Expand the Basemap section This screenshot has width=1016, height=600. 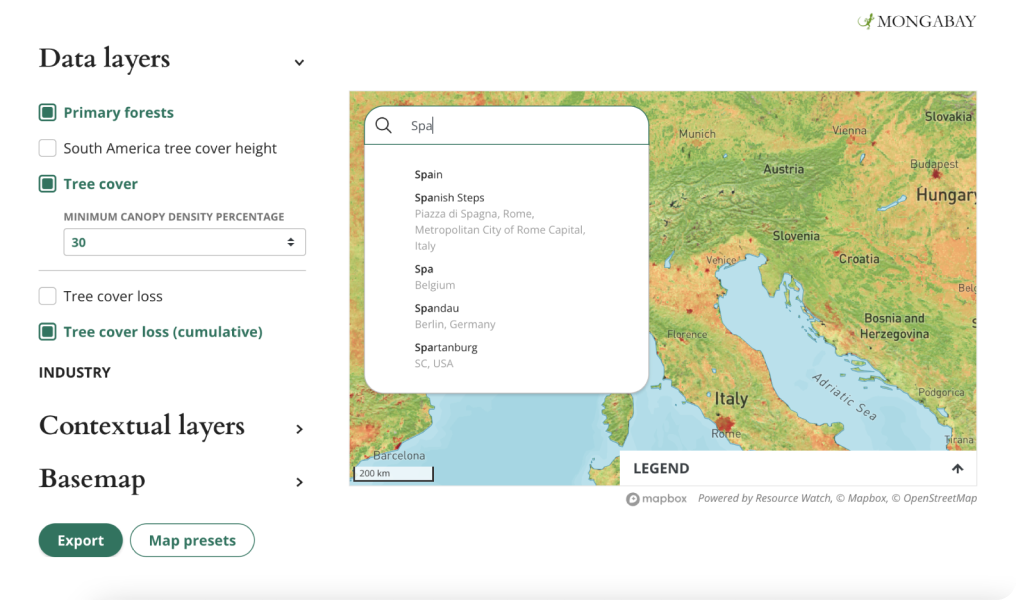(x=298, y=481)
